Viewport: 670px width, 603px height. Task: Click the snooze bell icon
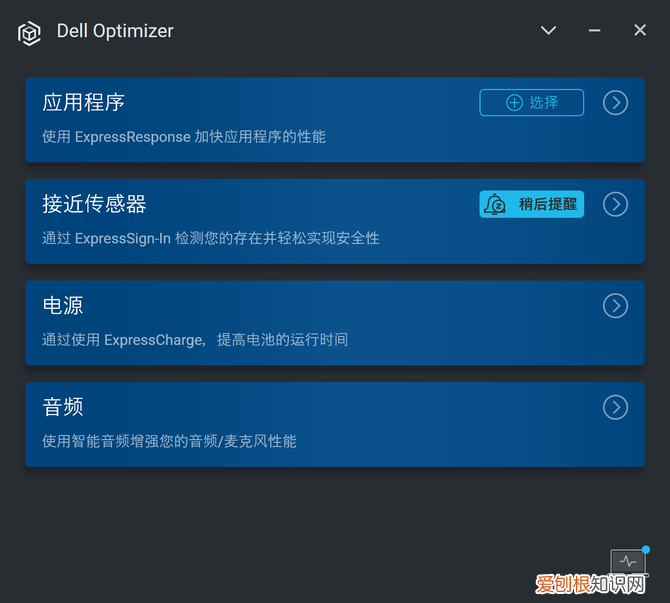point(495,204)
